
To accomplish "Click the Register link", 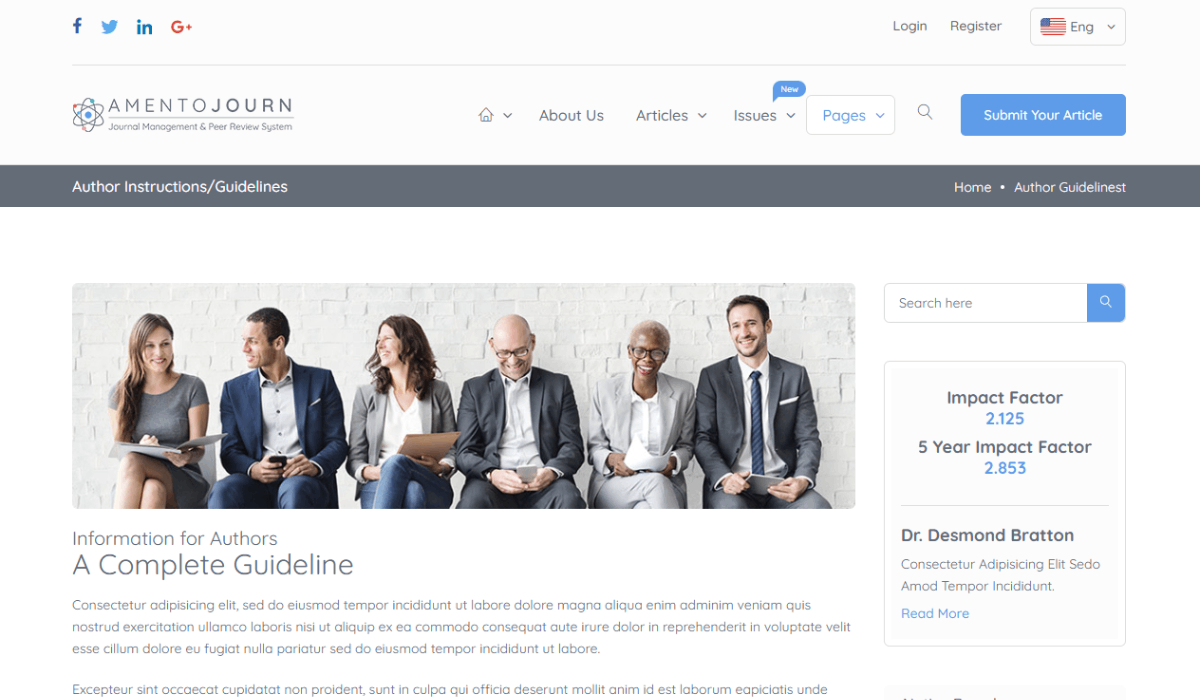I will (x=976, y=26).
